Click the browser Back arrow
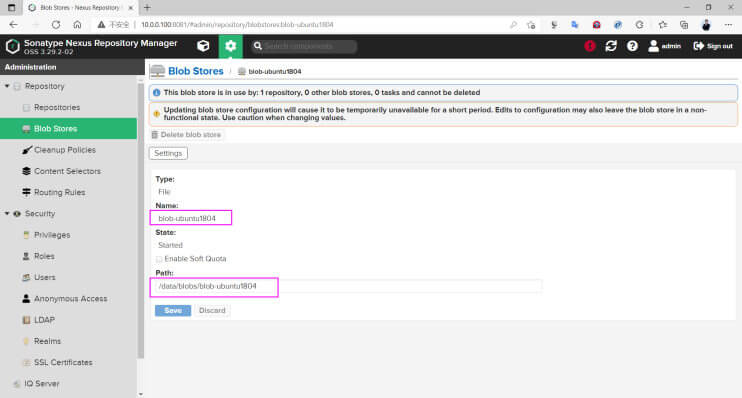Viewport: 742px width, 398px height. pos(13,25)
